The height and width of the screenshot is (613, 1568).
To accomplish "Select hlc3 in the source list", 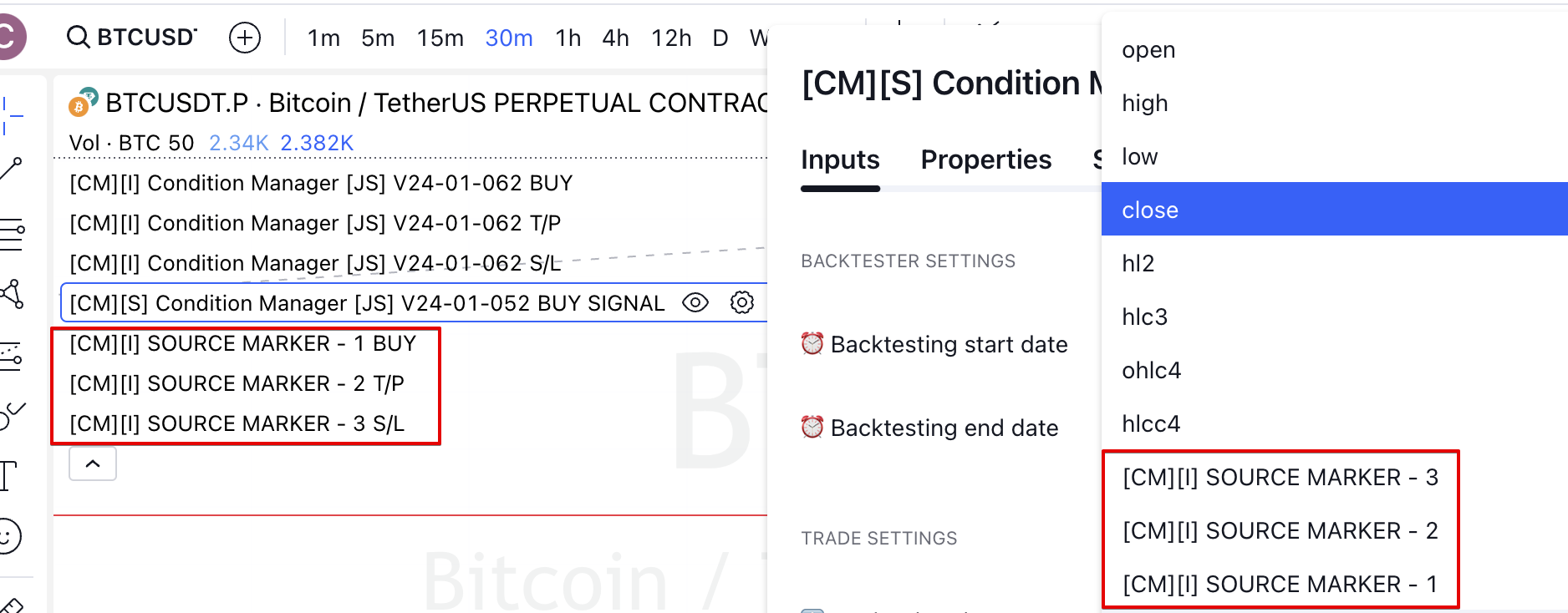I will coord(1144,317).
